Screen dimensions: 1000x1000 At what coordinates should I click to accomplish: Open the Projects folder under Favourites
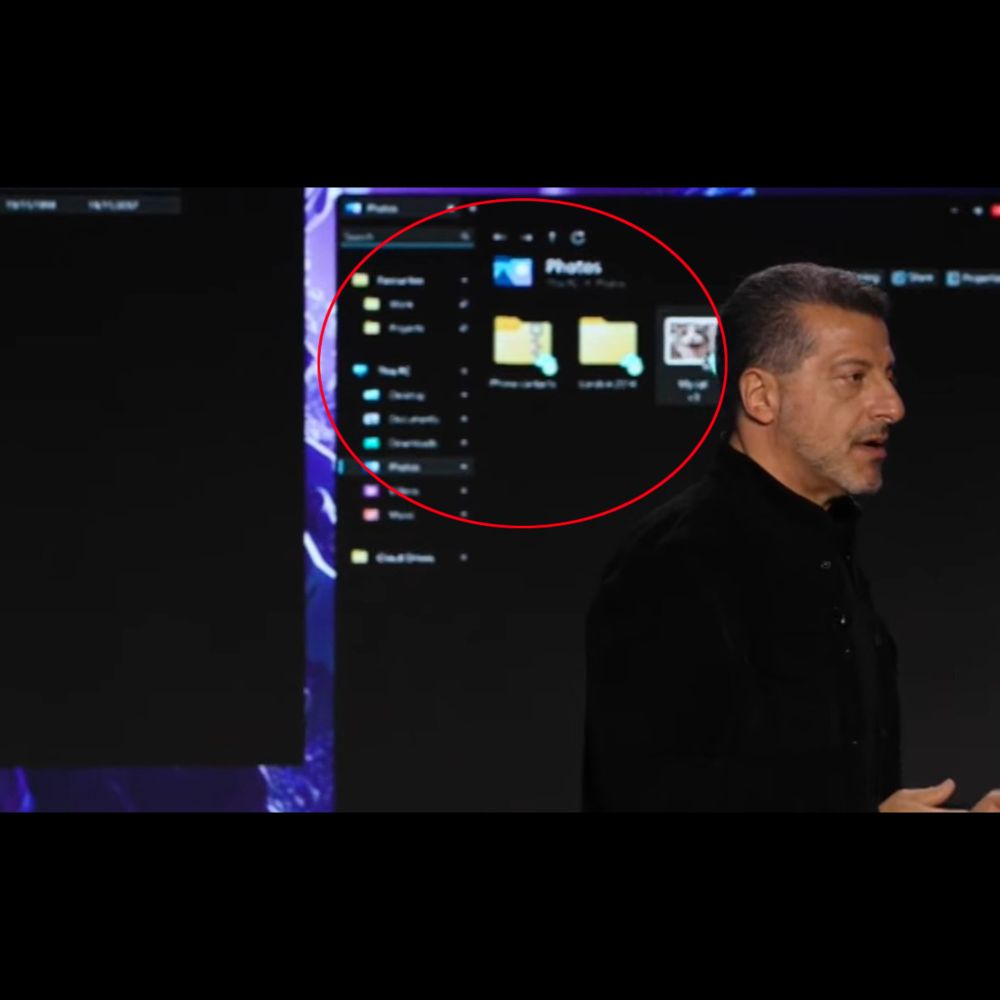click(406, 328)
